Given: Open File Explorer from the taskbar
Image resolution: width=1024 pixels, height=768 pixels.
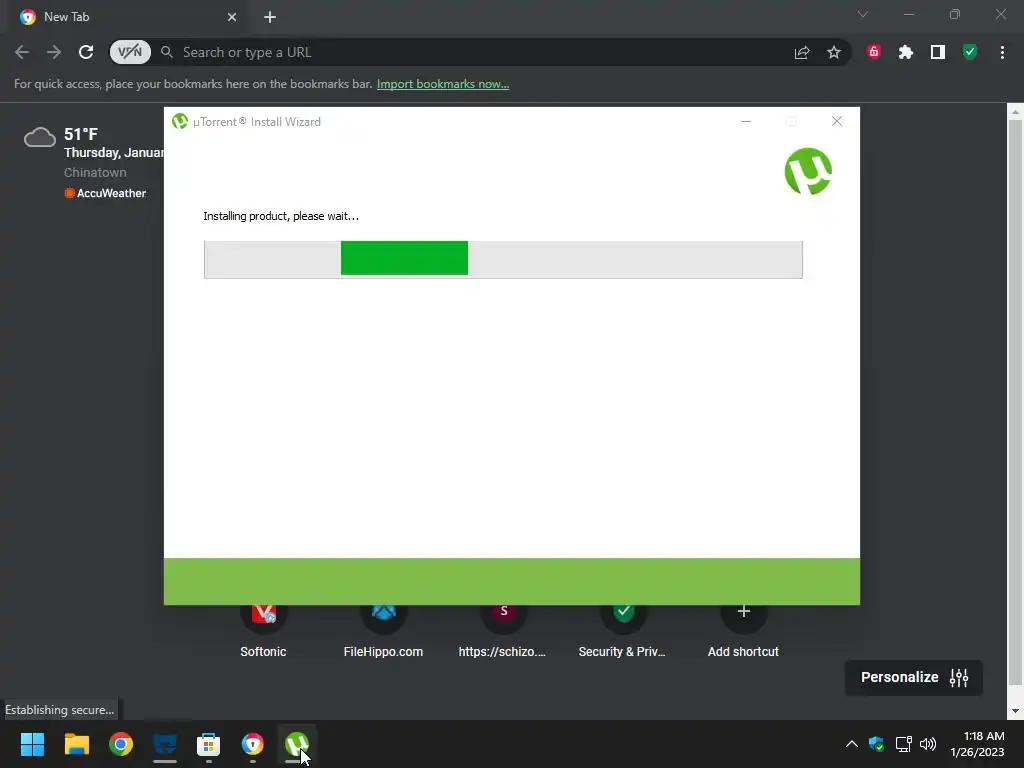Looking at the screenshot, I should pos(76,744).
